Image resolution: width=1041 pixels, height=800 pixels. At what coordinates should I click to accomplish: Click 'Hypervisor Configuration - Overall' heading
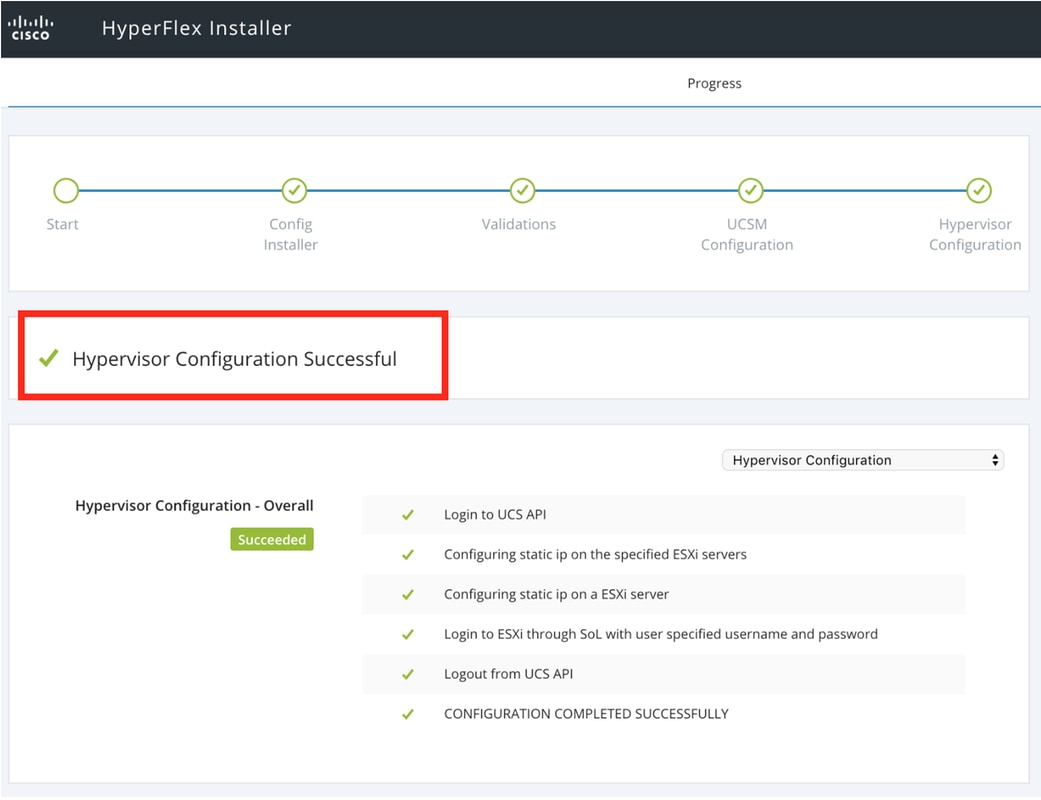point(194,505)
